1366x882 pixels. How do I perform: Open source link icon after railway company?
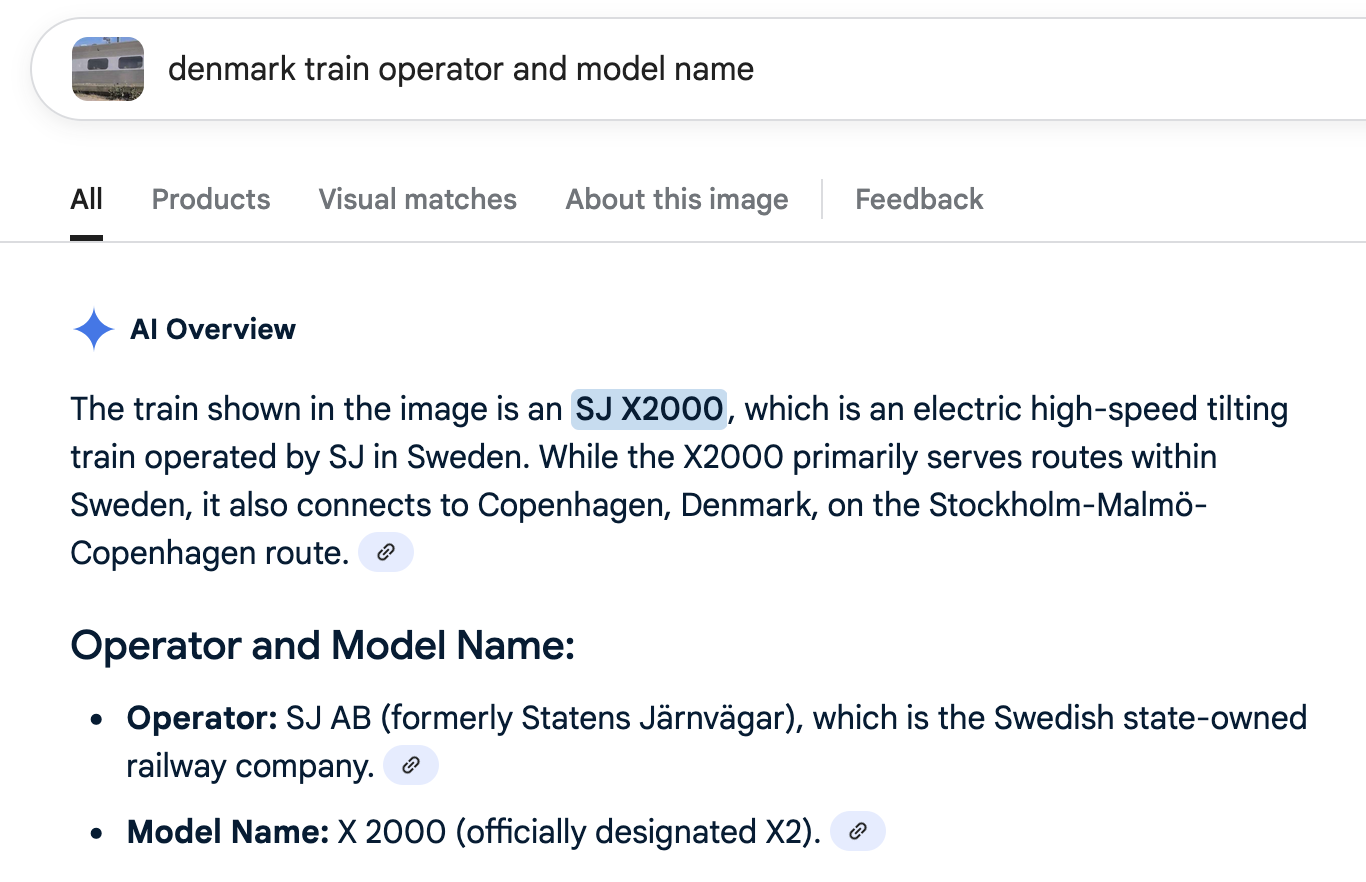410,766
